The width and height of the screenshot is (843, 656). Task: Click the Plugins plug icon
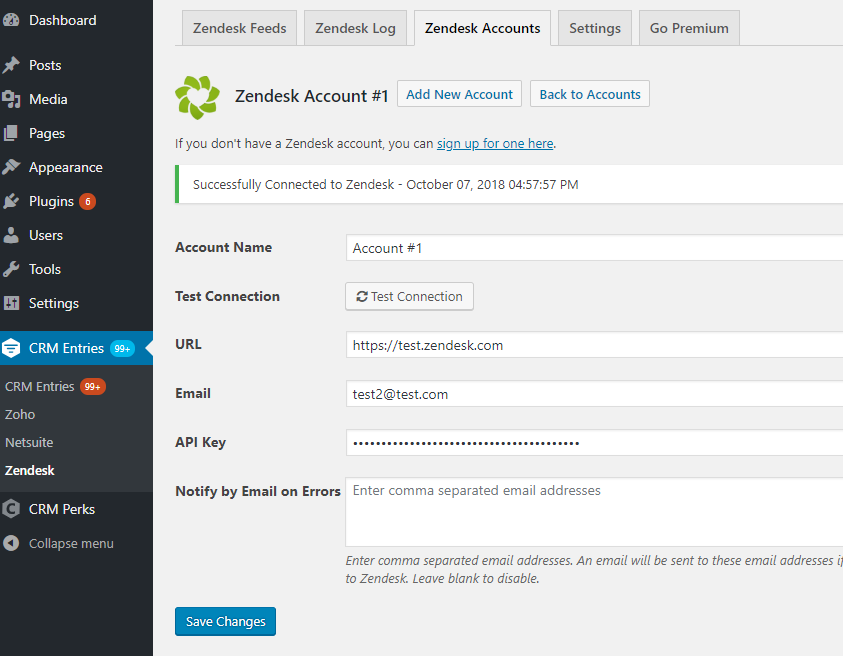point(11,202)
